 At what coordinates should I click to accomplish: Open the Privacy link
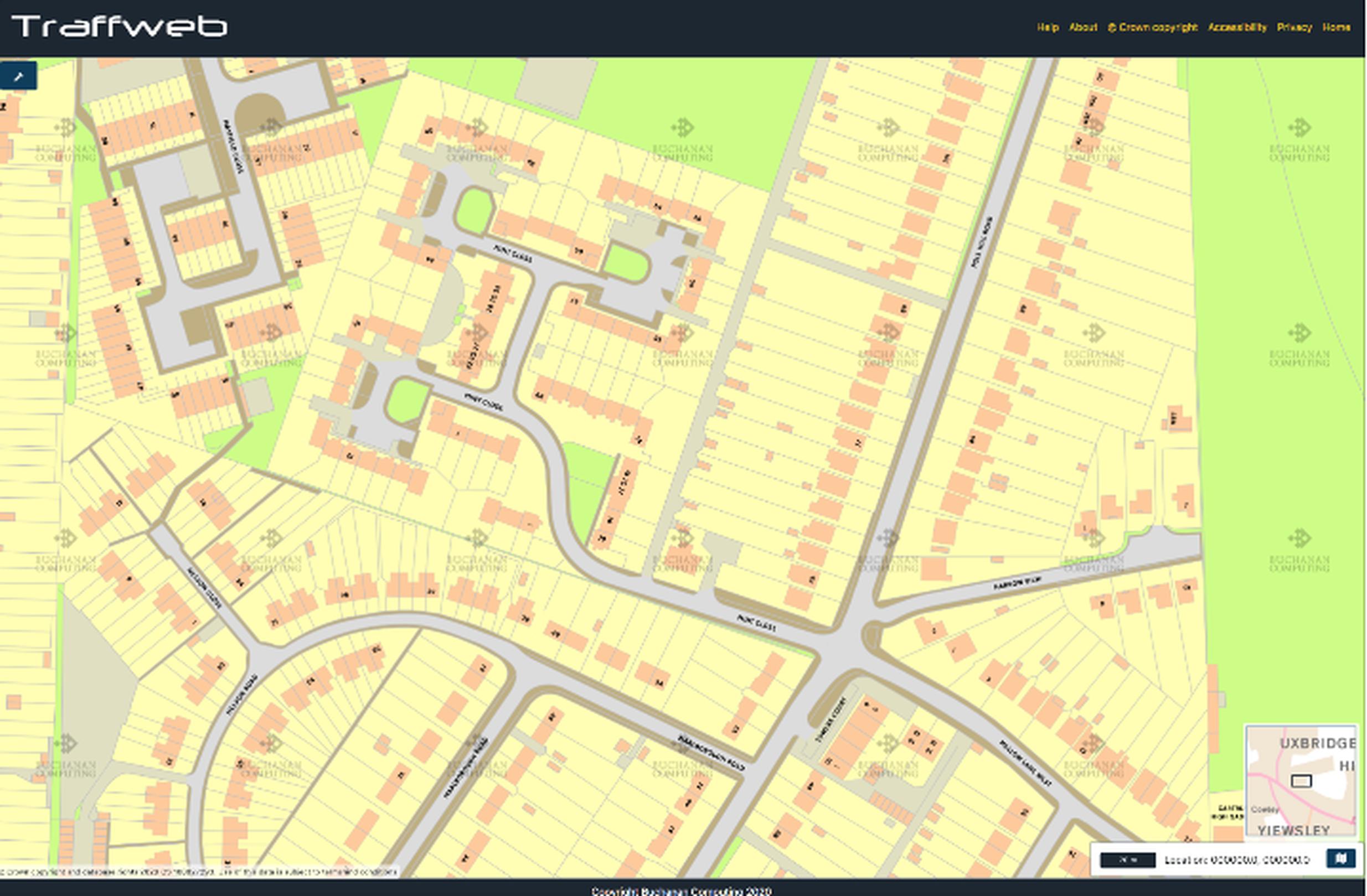click(x=1294, y=27)
